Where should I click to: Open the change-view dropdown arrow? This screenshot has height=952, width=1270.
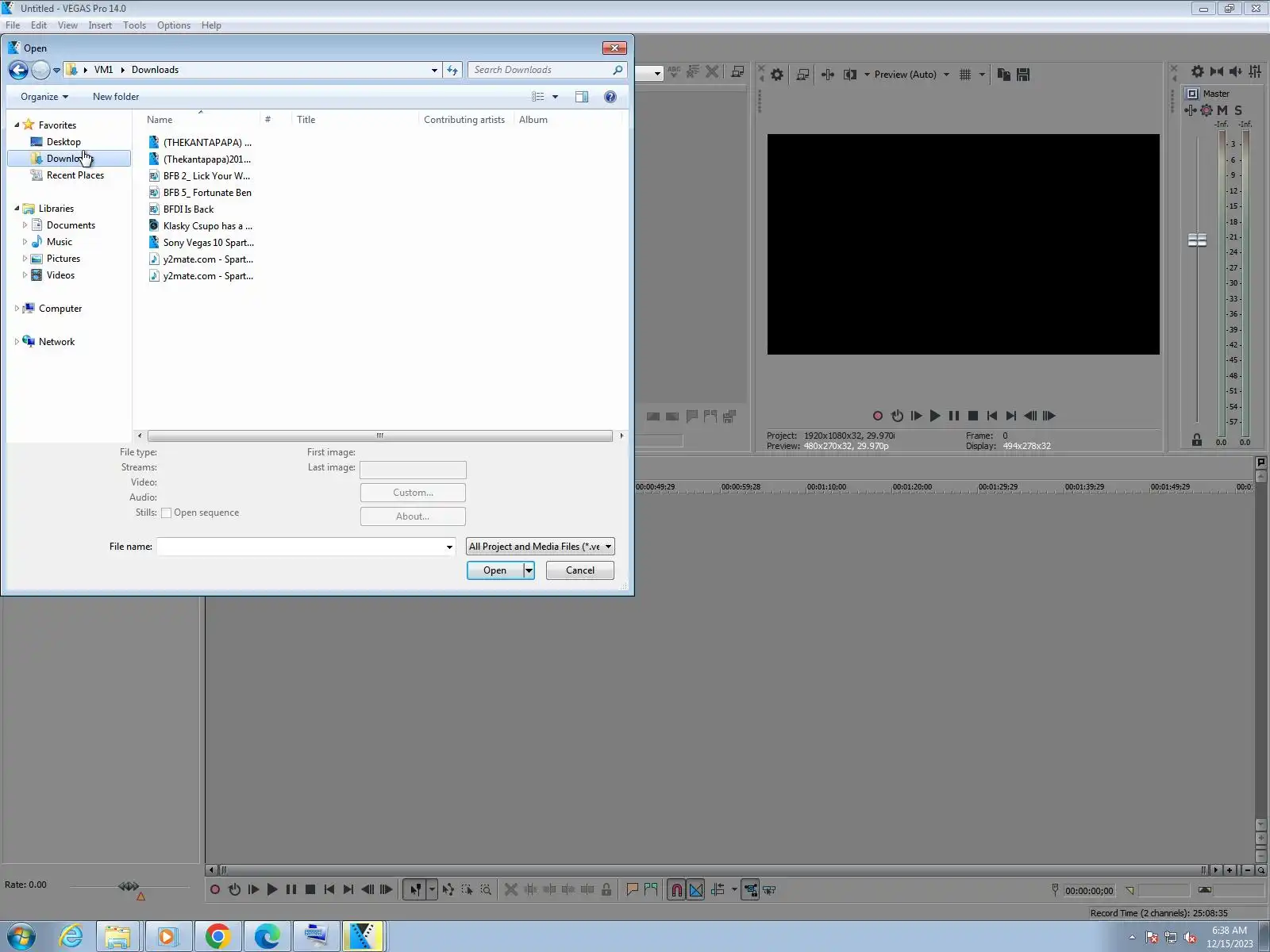[x=555, y=97]
